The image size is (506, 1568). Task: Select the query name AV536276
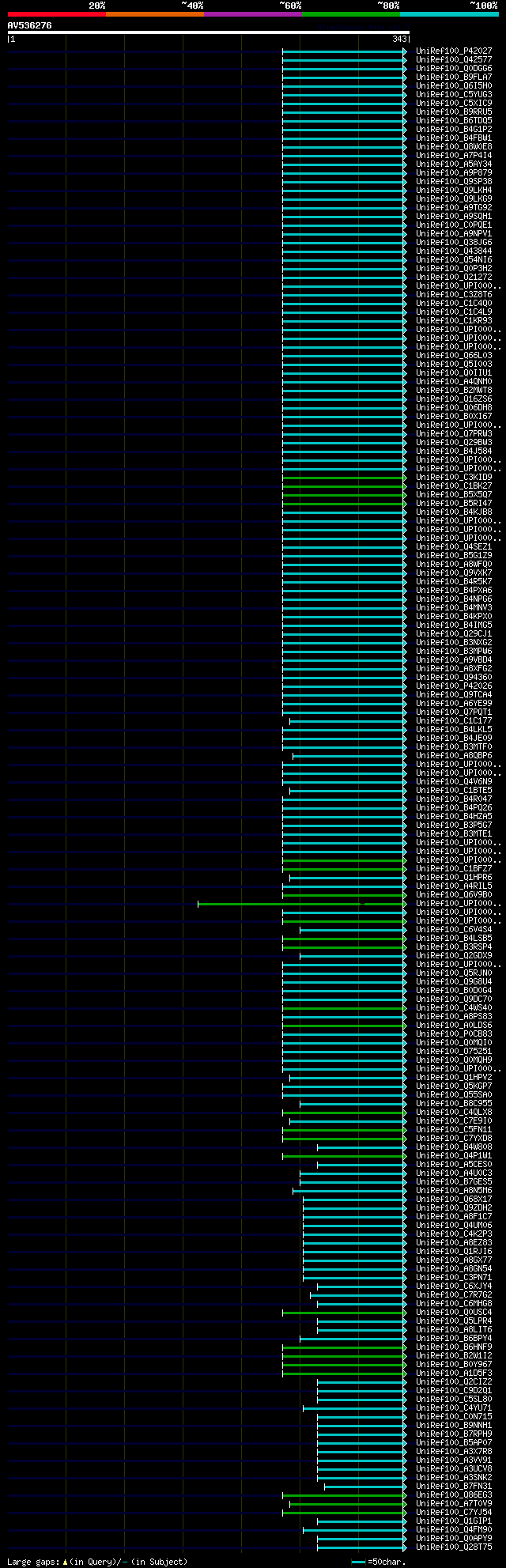click(30, 25)
